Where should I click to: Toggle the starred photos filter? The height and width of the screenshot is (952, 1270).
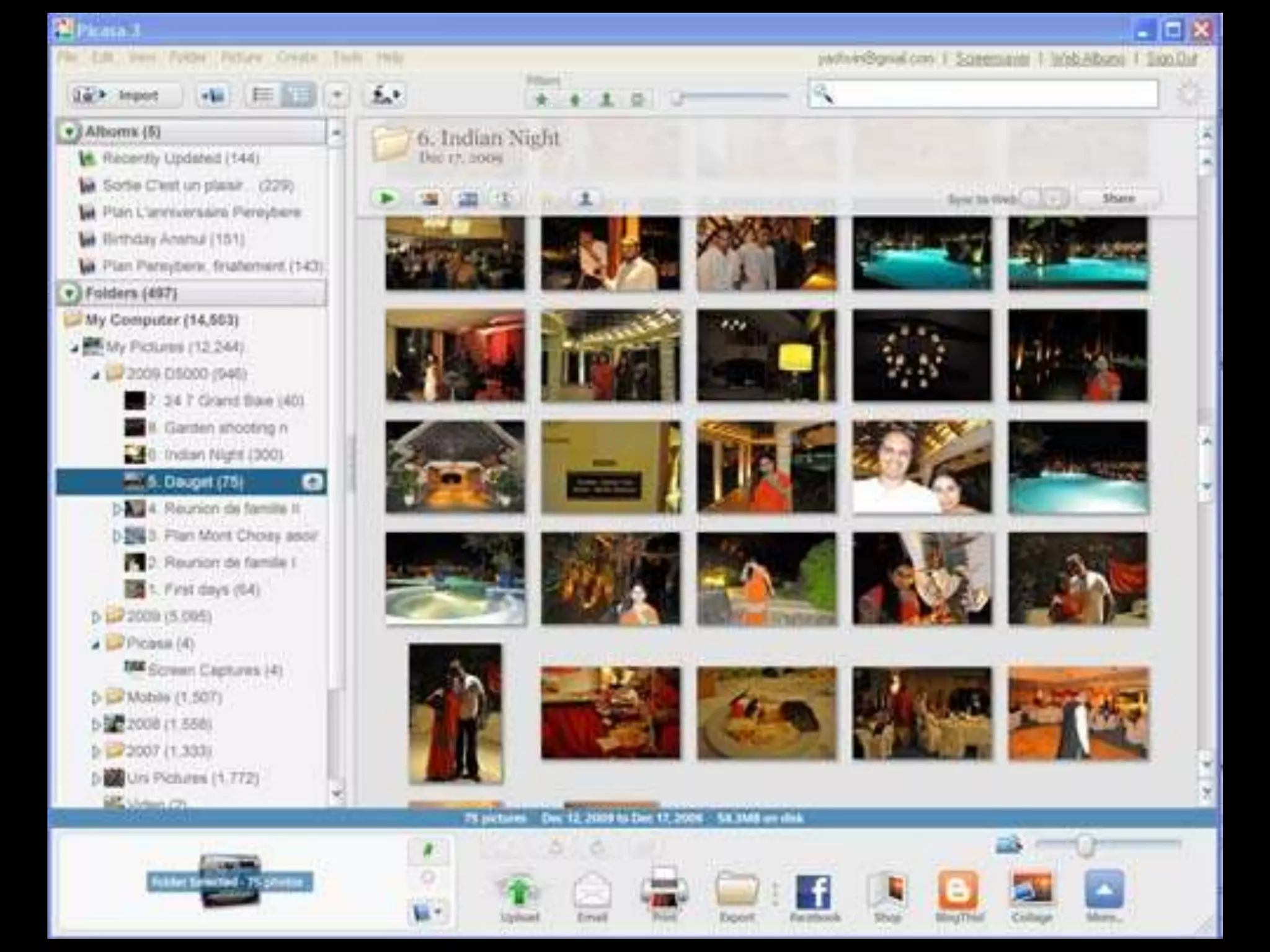542,99
